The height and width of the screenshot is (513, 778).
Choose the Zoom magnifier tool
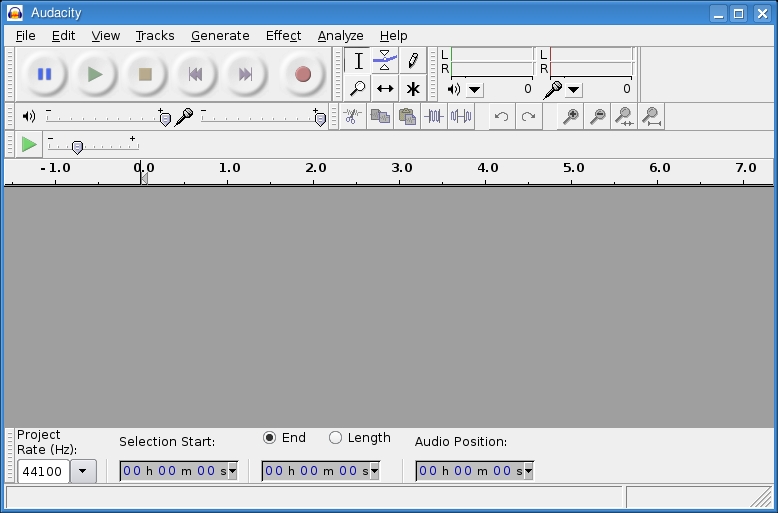point(358,88)
